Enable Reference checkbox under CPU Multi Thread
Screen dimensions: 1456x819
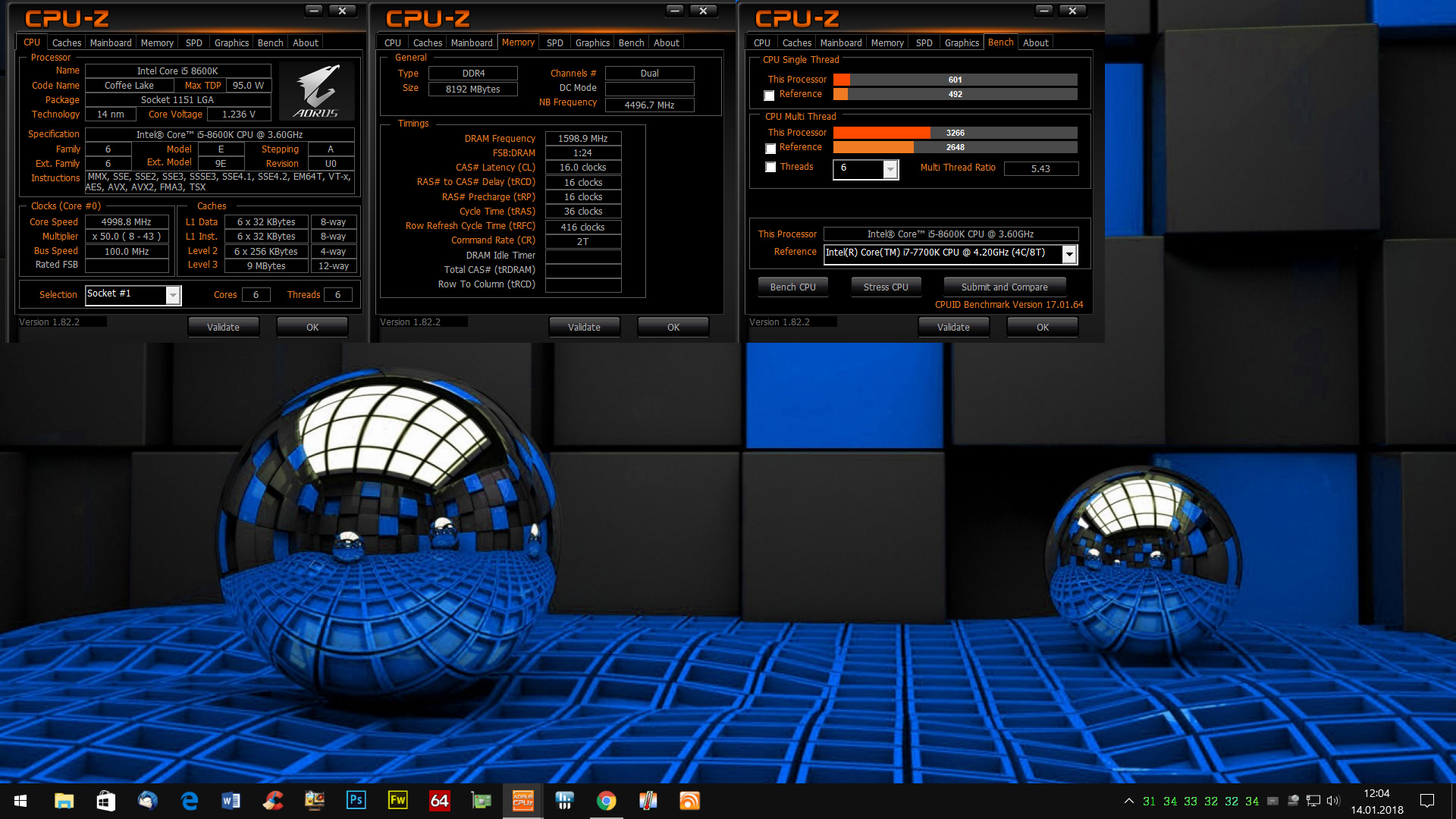770,149
